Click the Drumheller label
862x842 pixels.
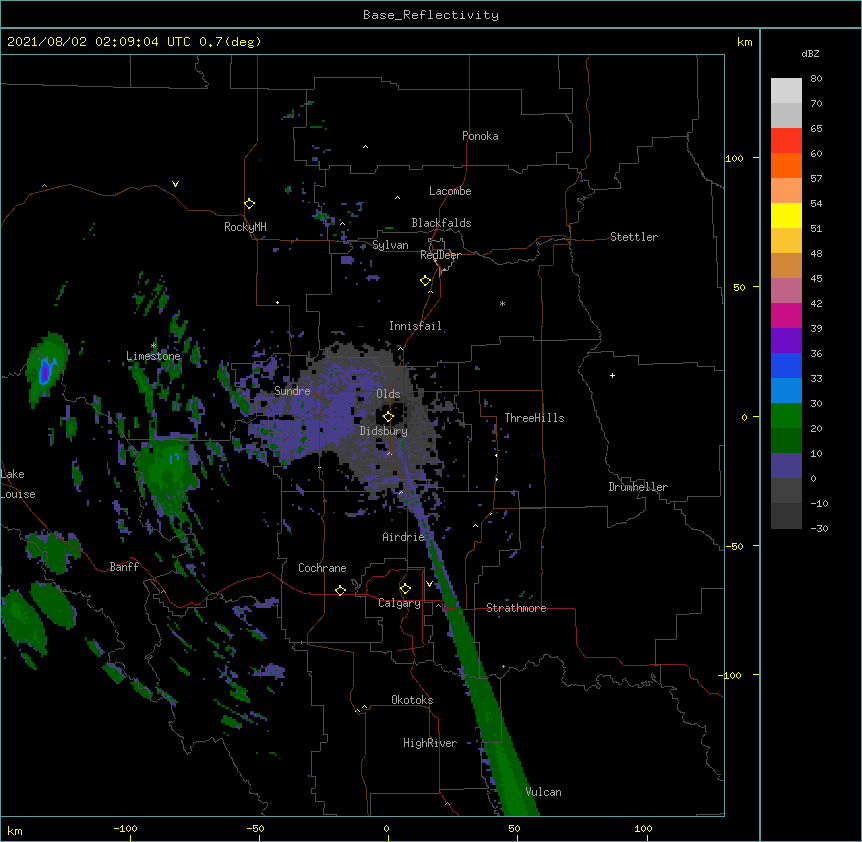(x=638, y=487)
